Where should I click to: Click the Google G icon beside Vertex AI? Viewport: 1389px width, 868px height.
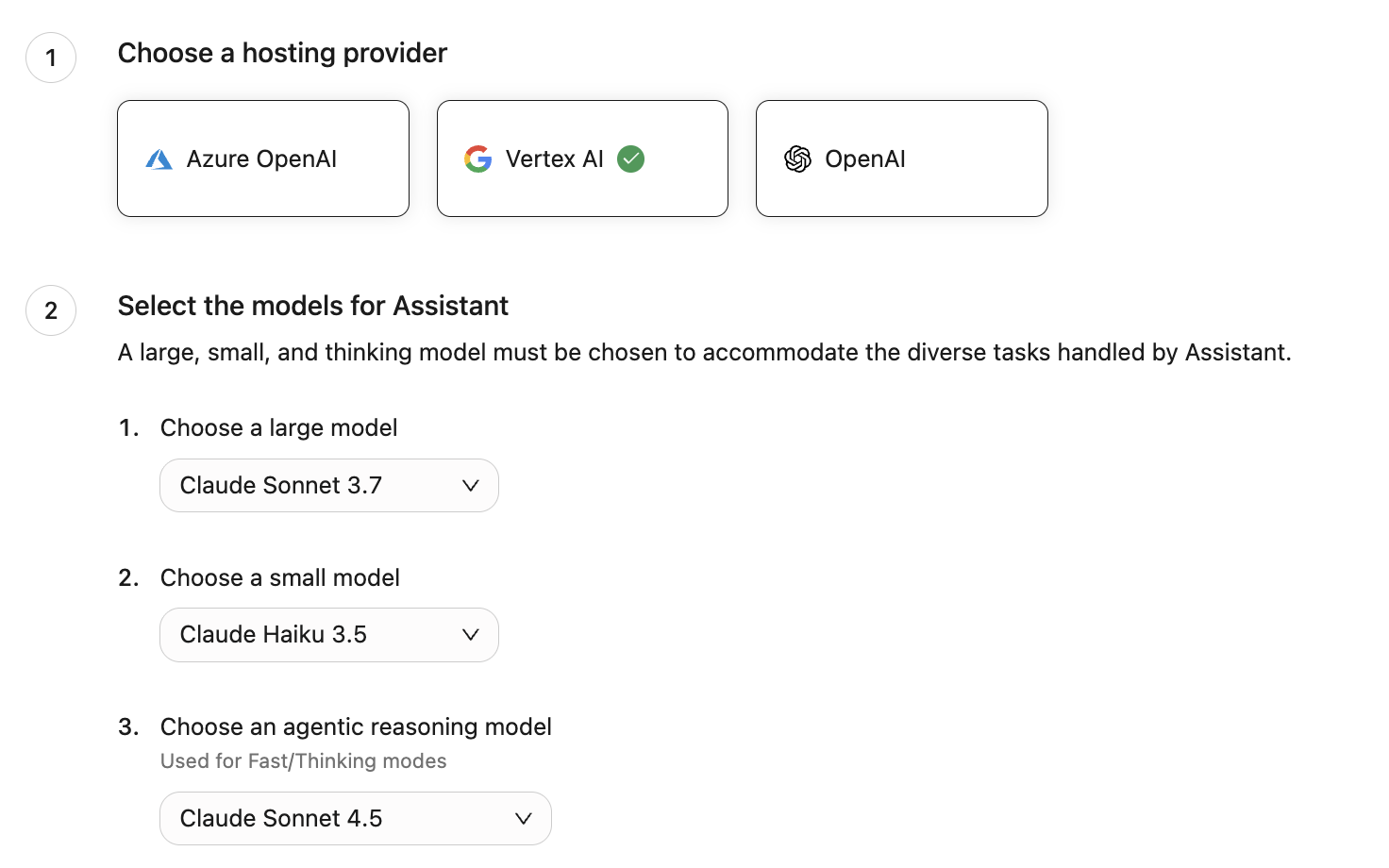pos(478,159)
